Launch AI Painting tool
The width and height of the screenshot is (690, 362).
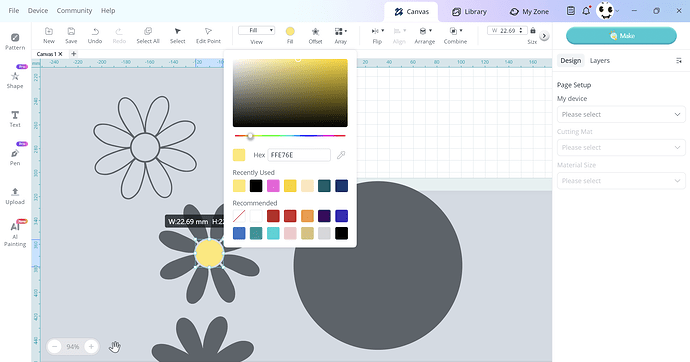pyautogui.click(x=15, y=234)
